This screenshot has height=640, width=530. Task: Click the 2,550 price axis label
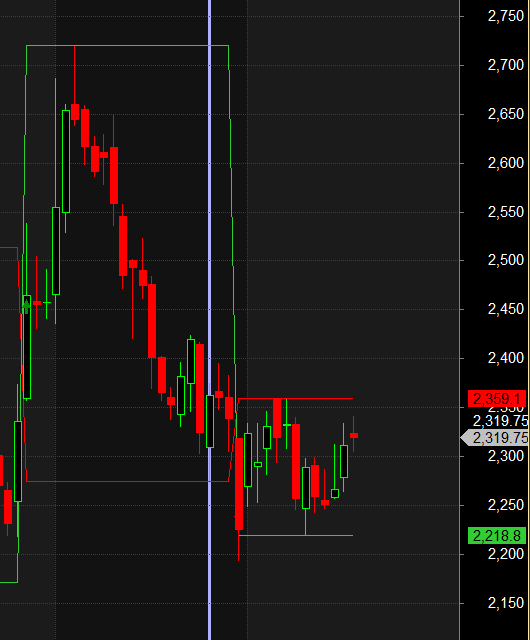coord(506,212)
